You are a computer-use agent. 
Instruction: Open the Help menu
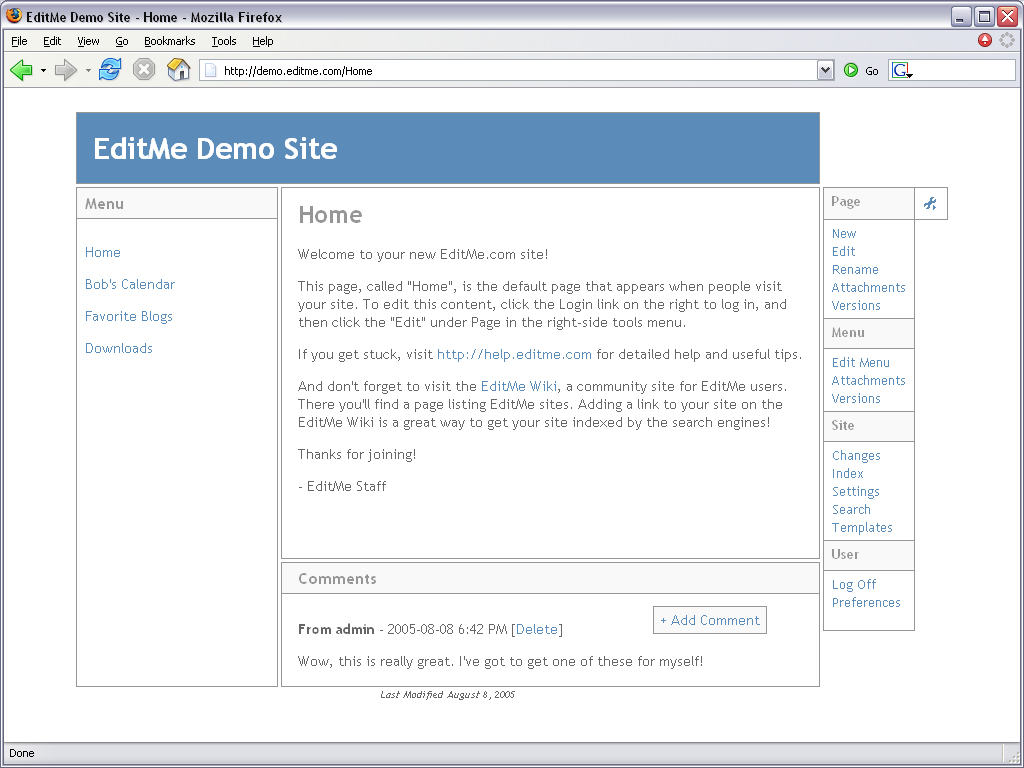(x=263, y=41)
